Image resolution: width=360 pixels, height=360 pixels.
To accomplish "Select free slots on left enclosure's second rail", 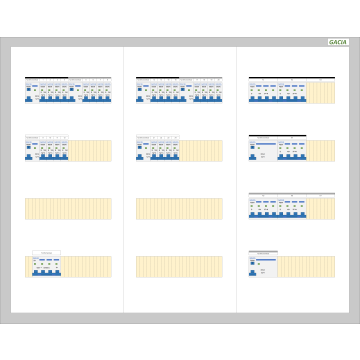I will (x=90, y=151).
